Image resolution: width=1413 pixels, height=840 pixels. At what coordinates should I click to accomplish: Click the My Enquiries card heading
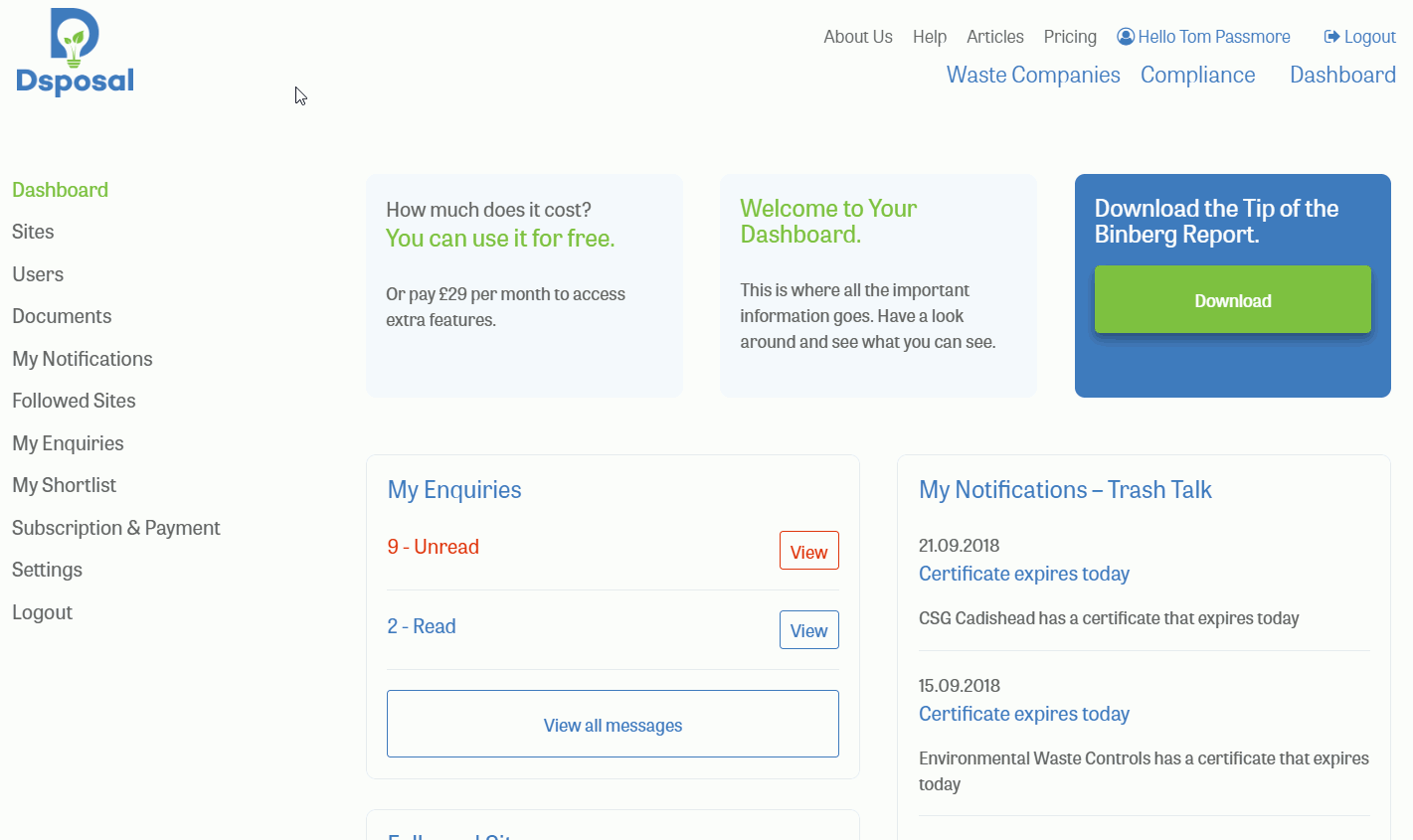click(454, 490)
